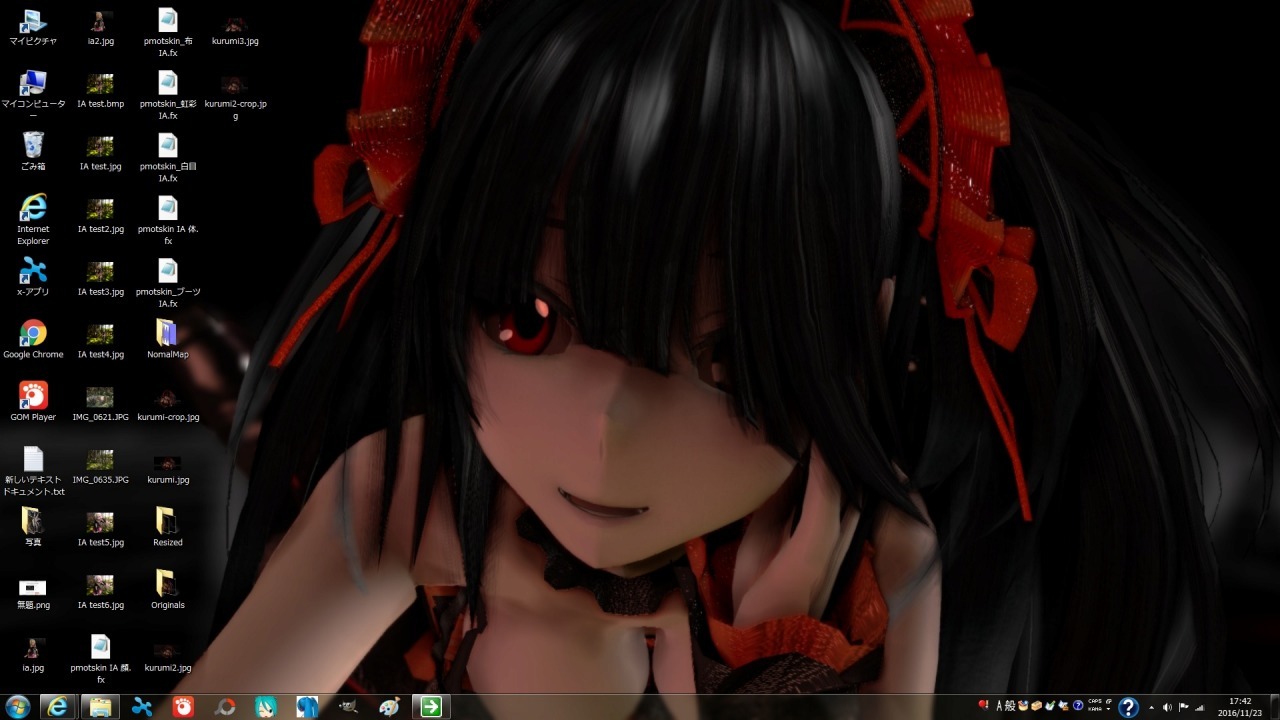Select pmotskin IA 顔.fx file

(100, 658)
